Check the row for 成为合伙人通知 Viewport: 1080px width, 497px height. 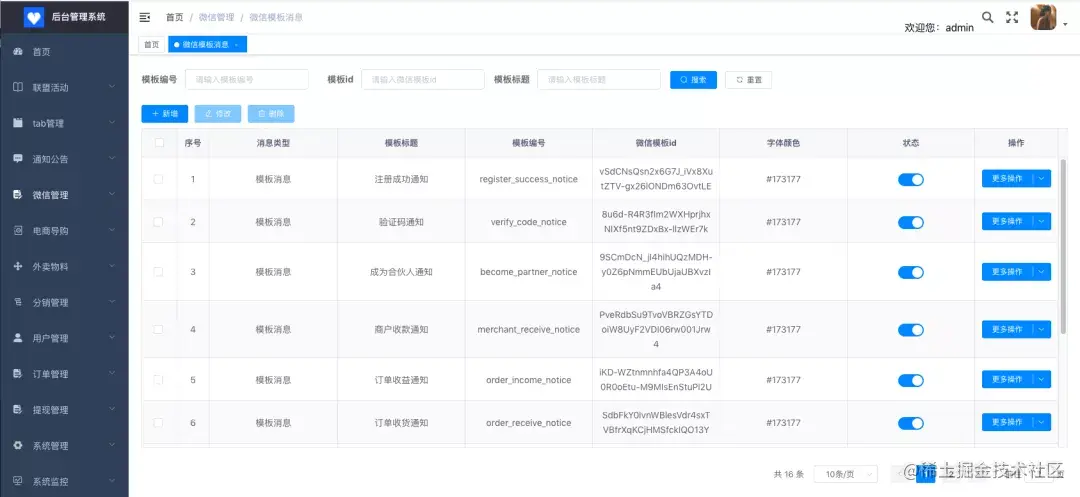pos(158,272)
